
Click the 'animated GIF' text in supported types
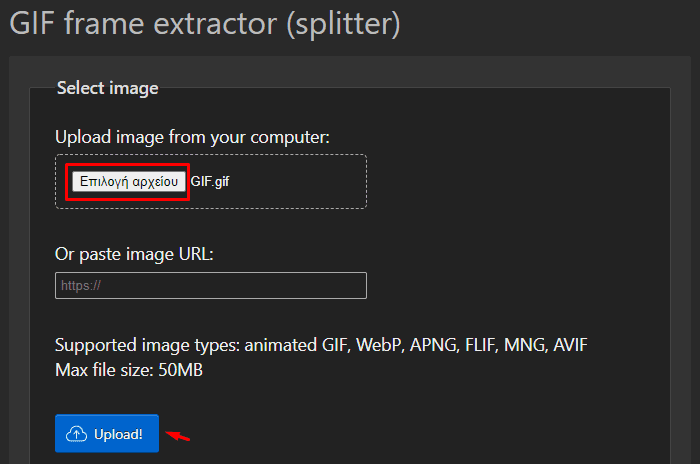(x=296, y=345)
